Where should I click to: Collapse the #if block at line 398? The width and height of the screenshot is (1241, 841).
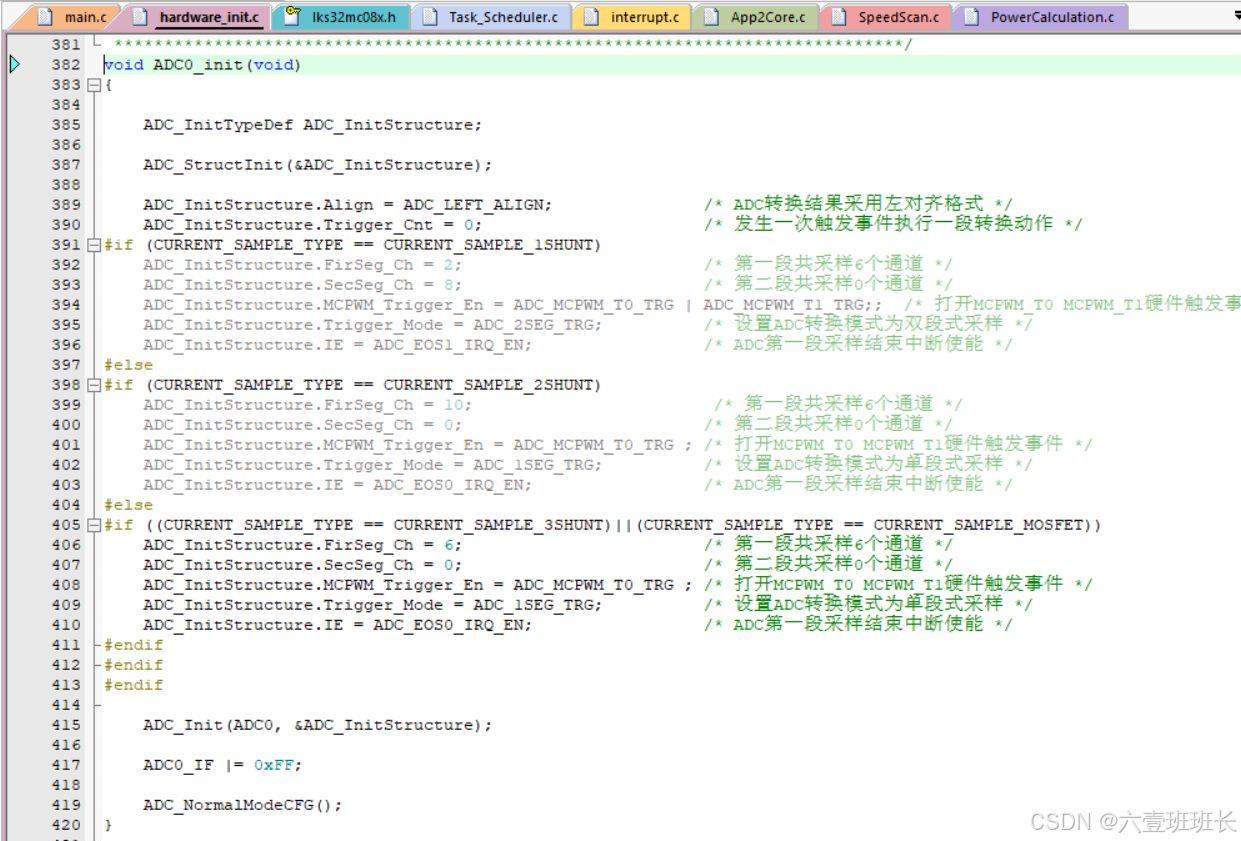click(x=94, y=385)
